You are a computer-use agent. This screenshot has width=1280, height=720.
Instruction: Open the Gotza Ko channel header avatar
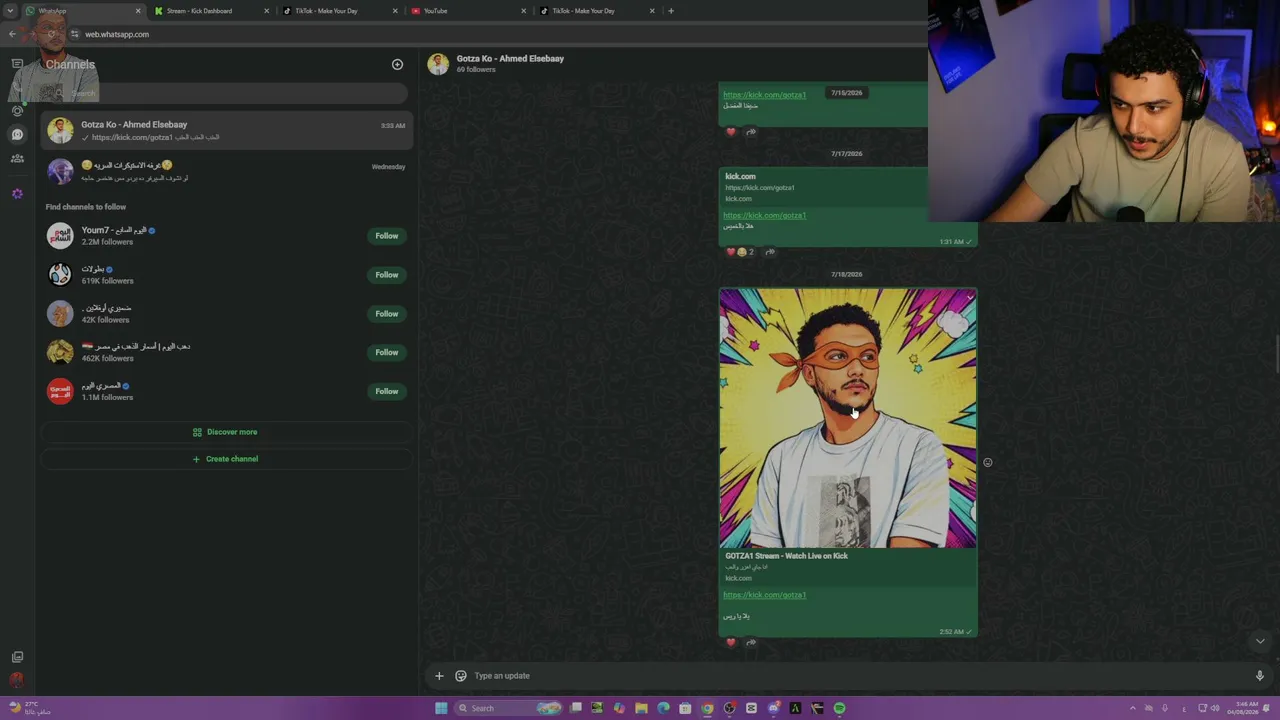[438, 64]
